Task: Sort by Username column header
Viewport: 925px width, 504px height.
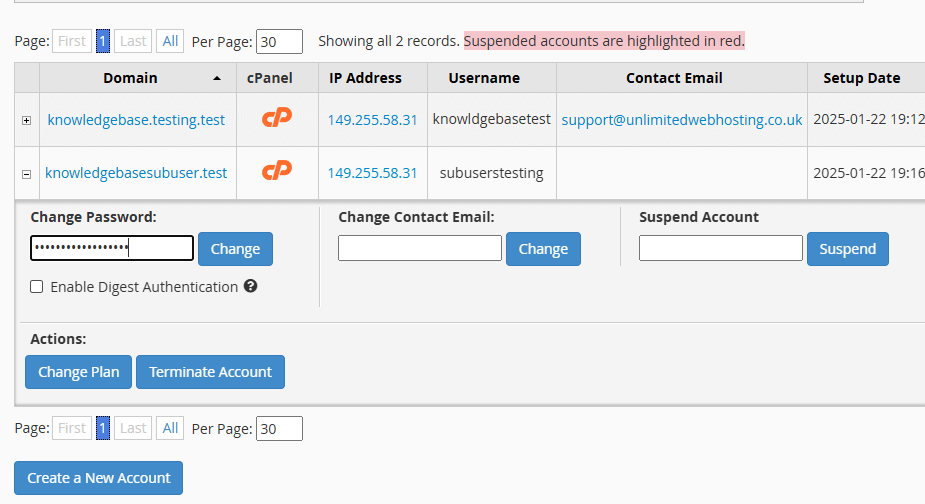Action: [484, 78]
